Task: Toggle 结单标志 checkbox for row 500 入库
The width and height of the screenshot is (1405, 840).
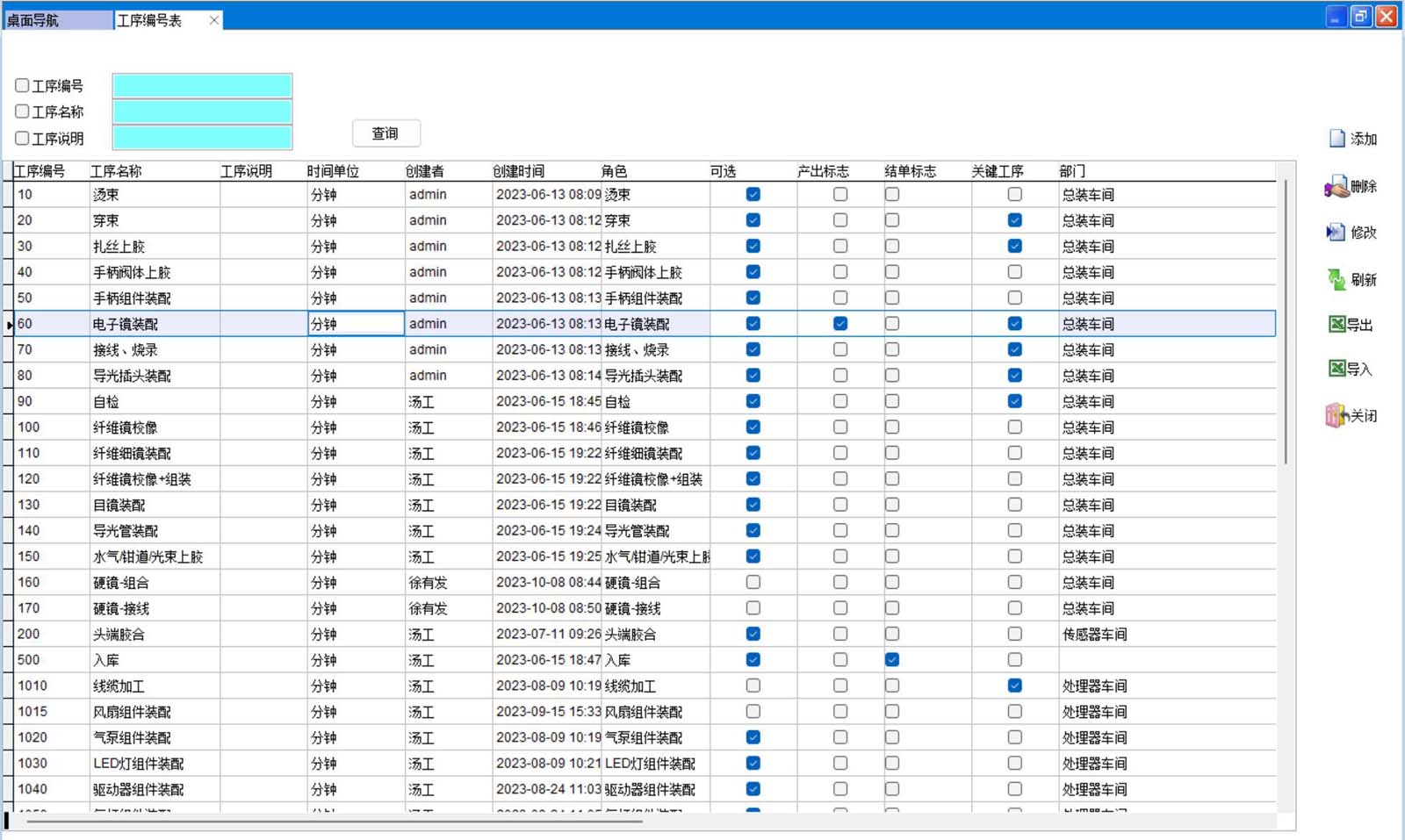Action: click(892, 660)
